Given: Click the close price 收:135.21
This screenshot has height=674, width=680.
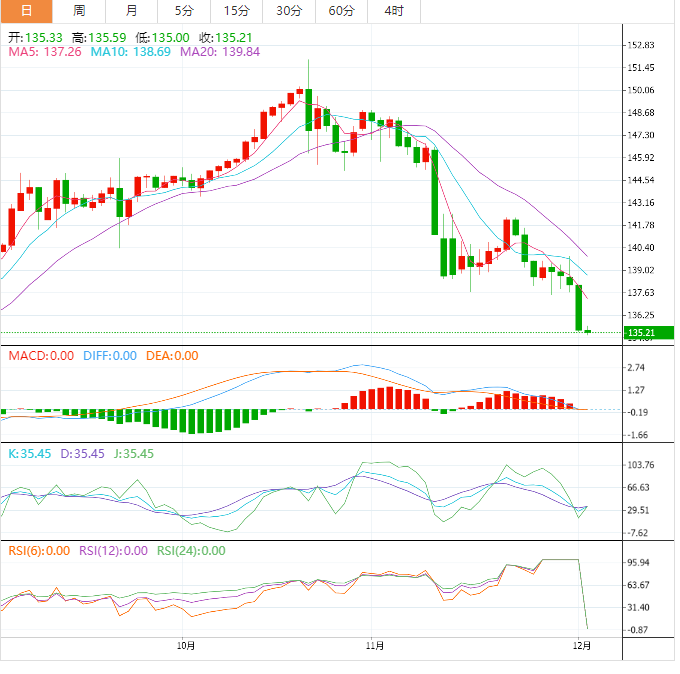Looking at the screenshot, I should click(x=226, y=38).
